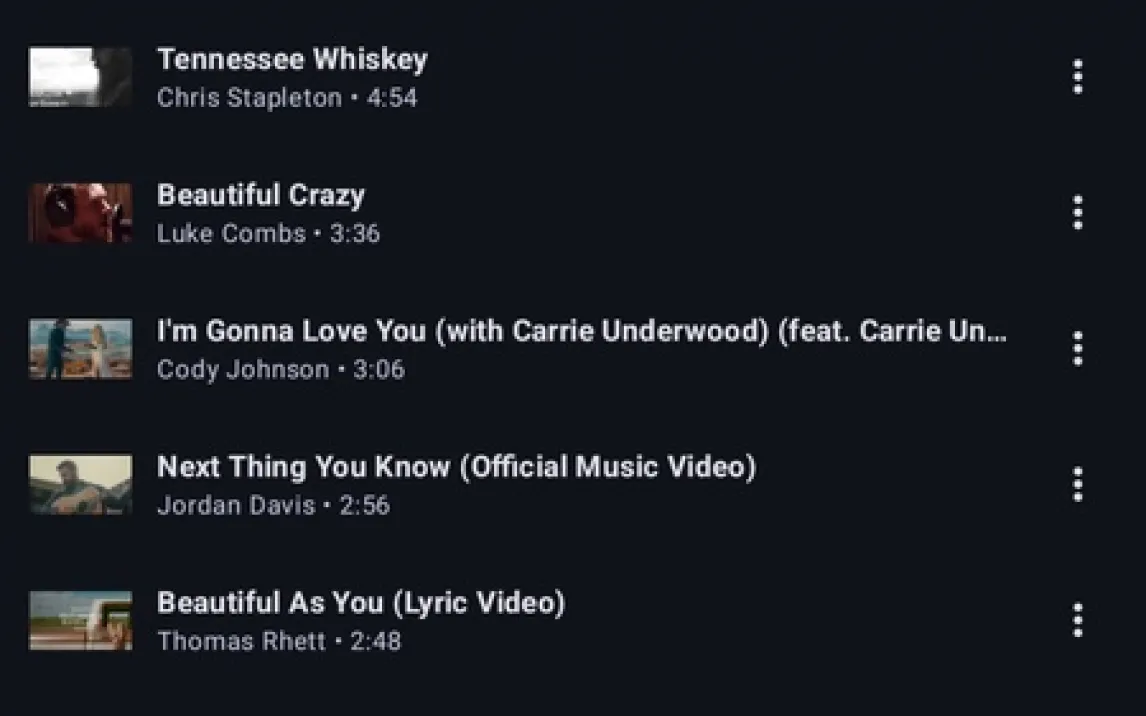Open three-dot menu for Next Thing You Know
1146x716 pixels.
tap(1077, 484)
